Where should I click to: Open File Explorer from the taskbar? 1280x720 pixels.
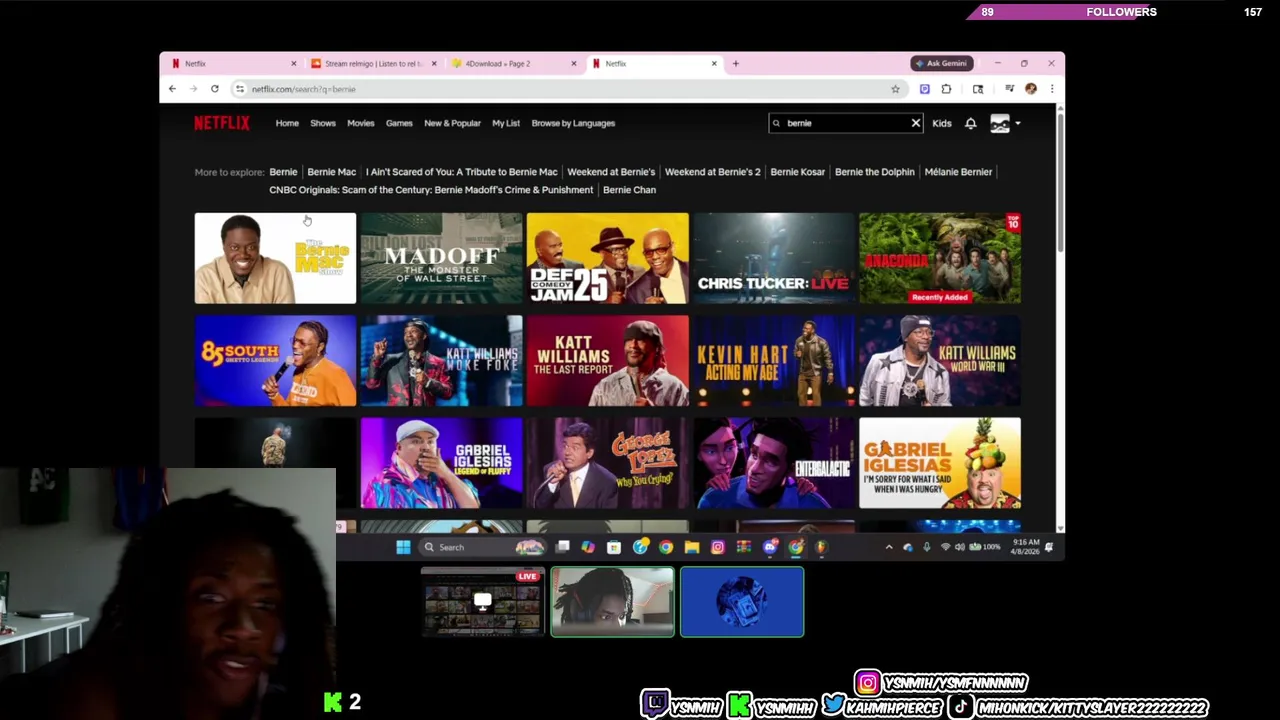(x=691, y=547)
